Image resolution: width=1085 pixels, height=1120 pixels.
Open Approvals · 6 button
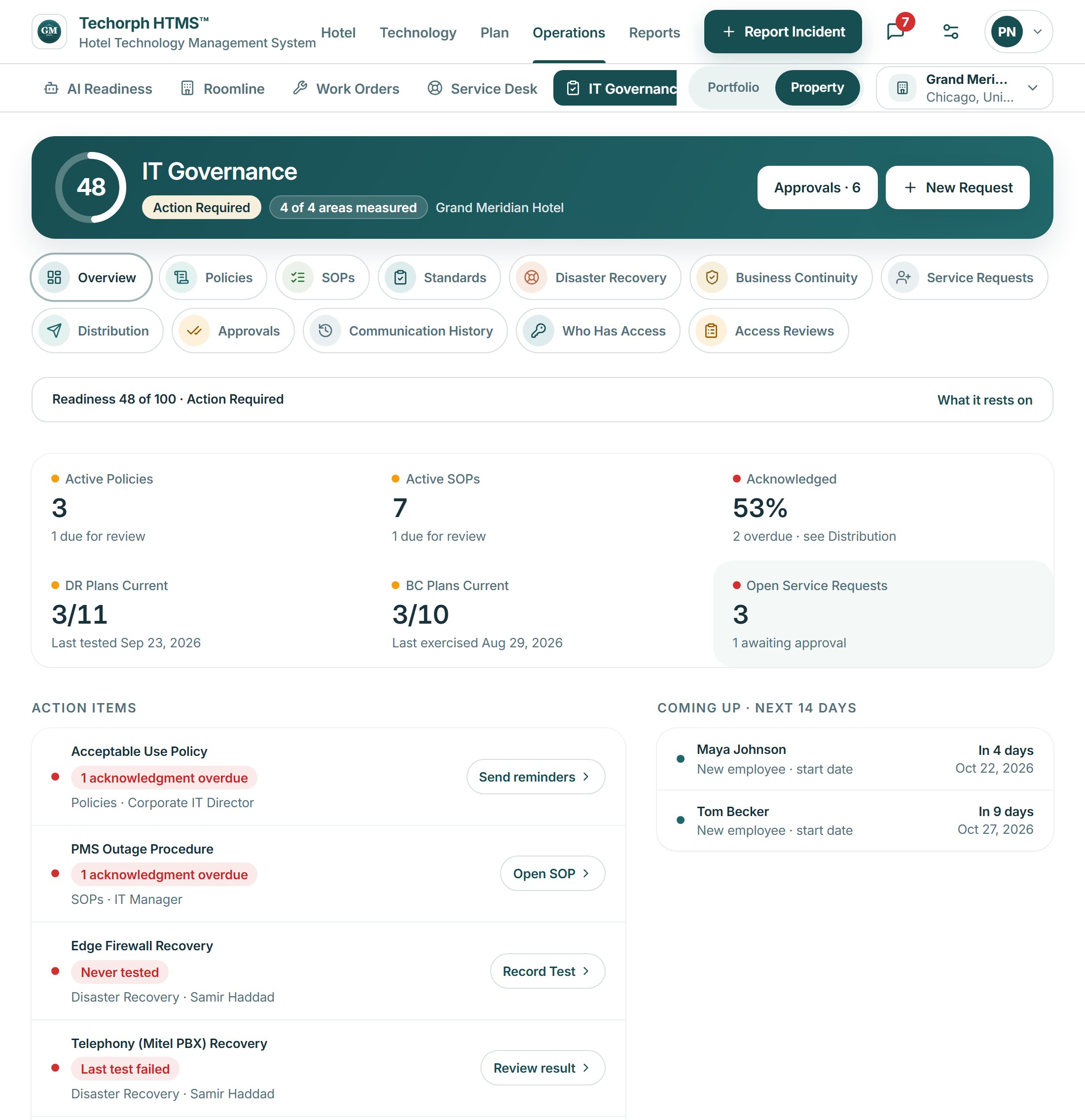(817, 187)
